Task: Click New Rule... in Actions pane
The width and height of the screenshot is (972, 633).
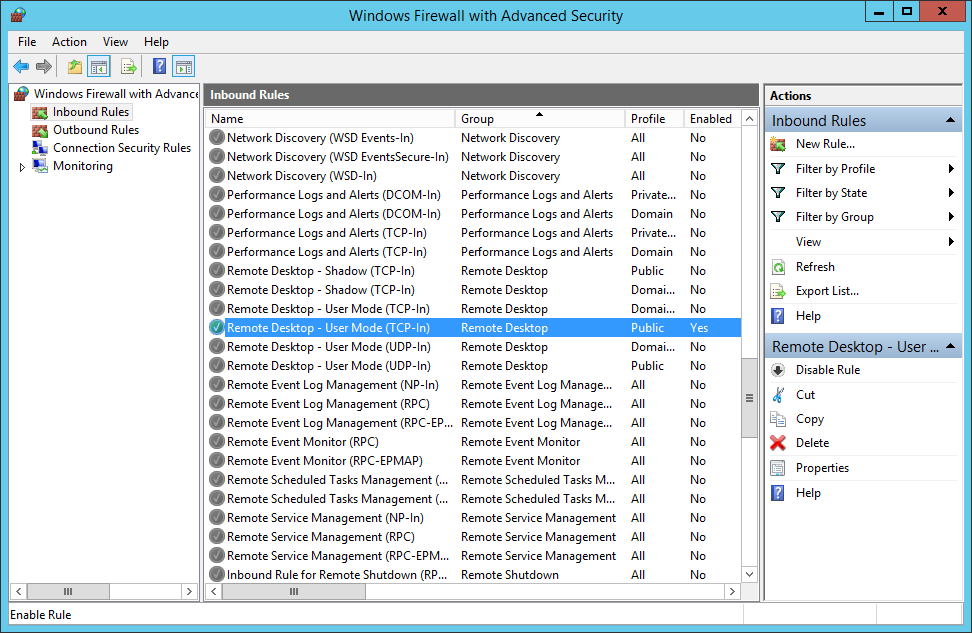Action: (x=825, y=144)
